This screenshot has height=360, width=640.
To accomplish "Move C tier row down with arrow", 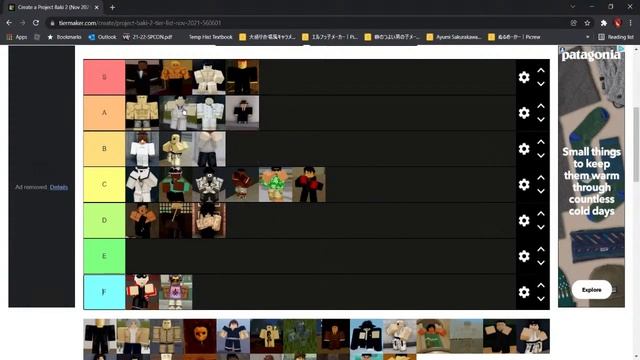I will tap(541, 191).
